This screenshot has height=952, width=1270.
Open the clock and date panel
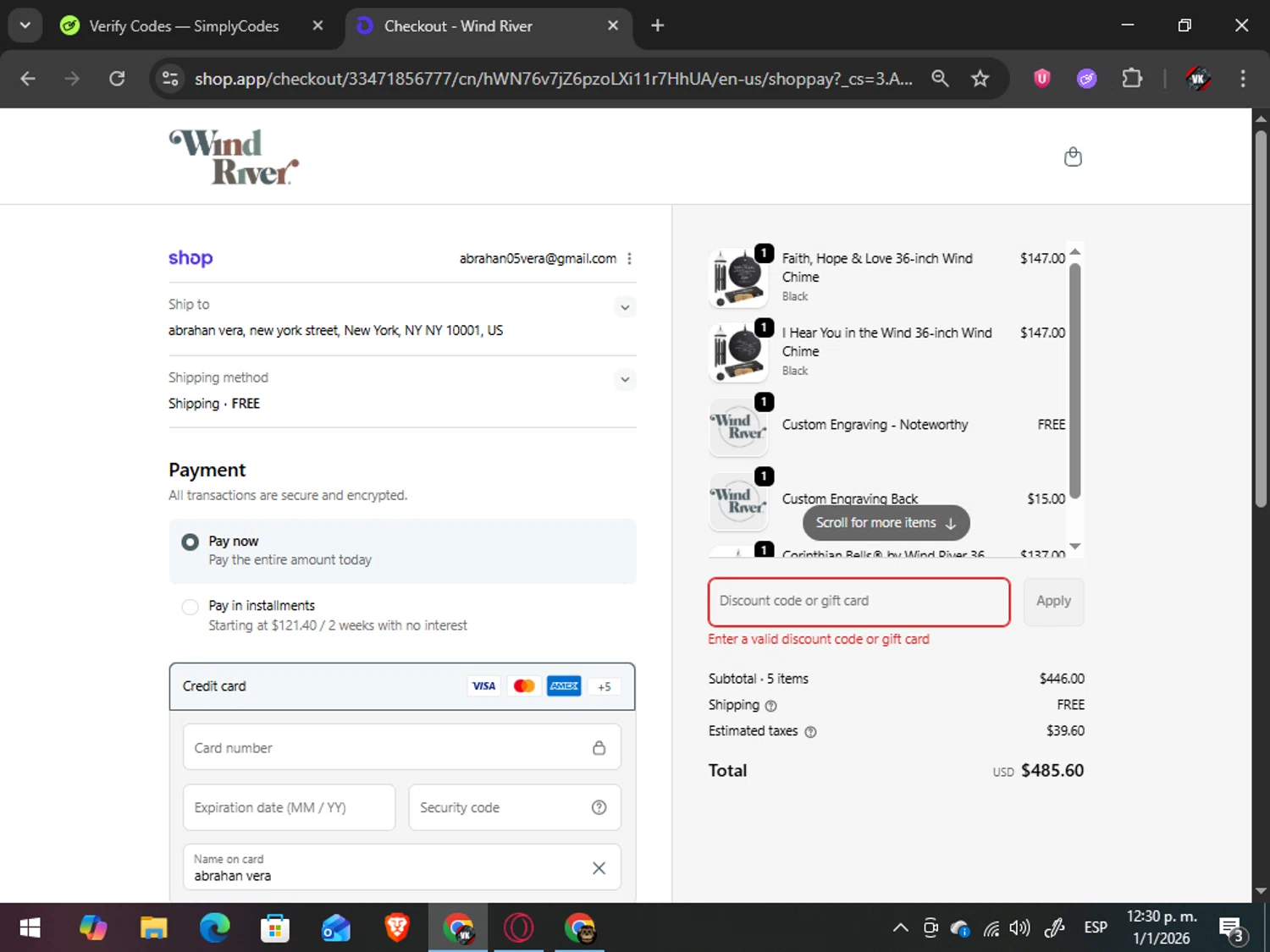tap(1162, 928)
